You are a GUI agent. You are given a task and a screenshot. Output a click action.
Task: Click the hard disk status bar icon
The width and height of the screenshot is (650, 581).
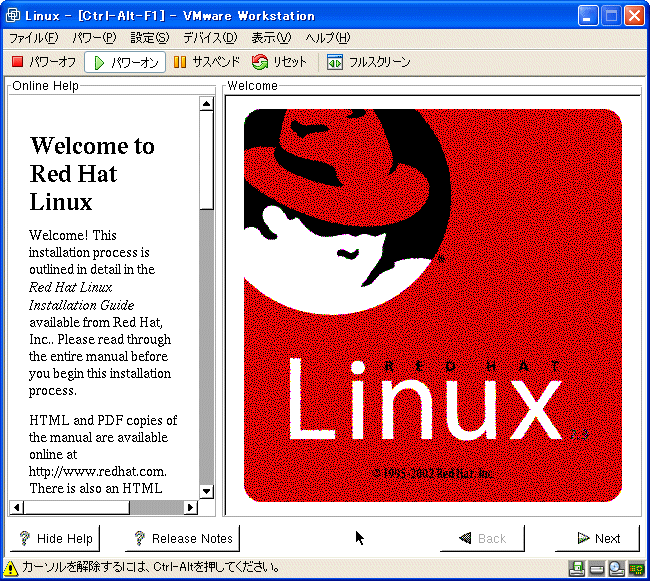click(x=597, y=569)
